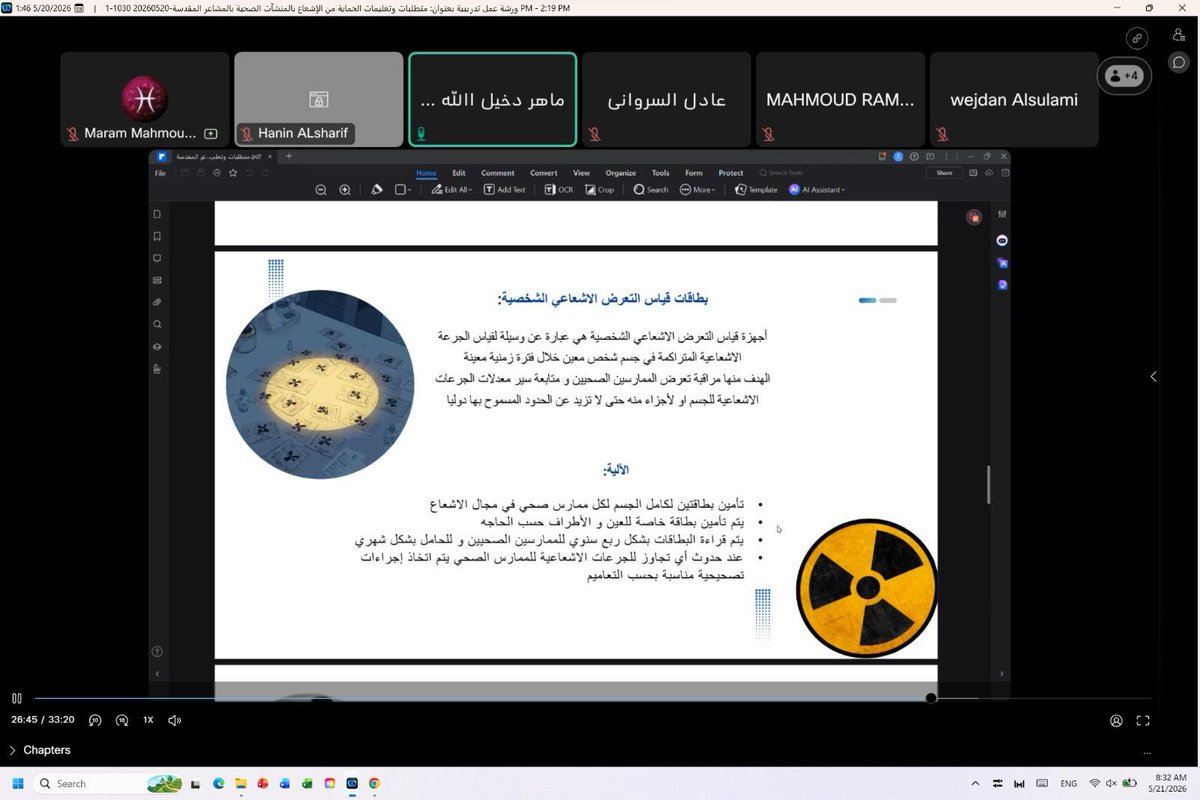Viewport: 1200px width, 800px height.
Task: Select Hanin ALsharif participant tile
Action: coord(319,99)
